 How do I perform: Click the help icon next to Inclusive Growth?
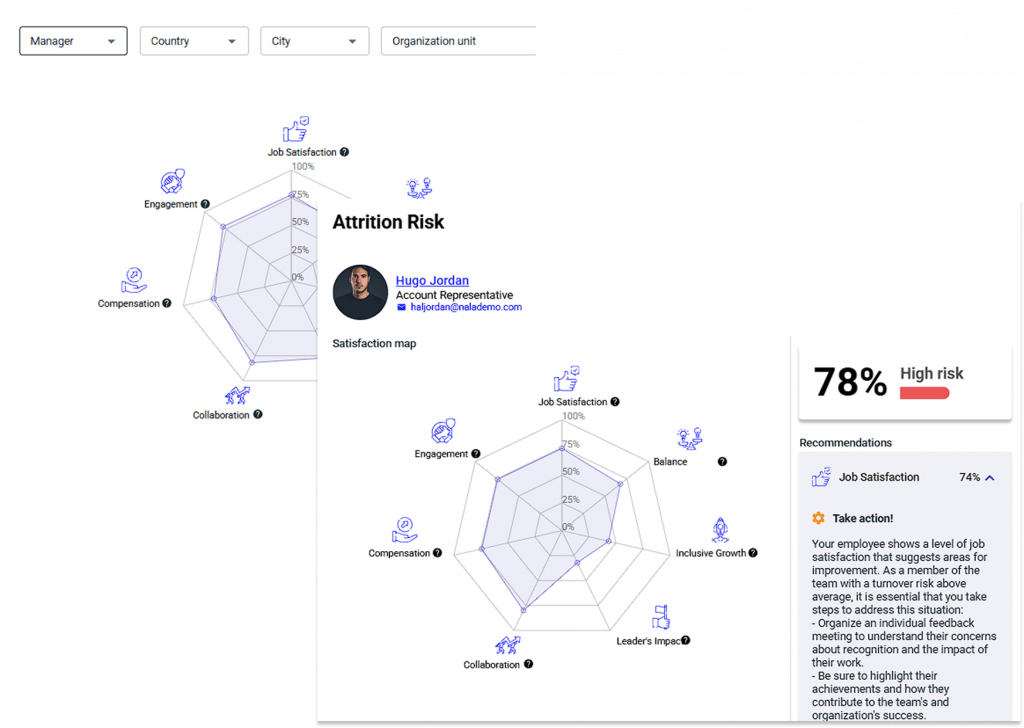(x=753, y=553)
